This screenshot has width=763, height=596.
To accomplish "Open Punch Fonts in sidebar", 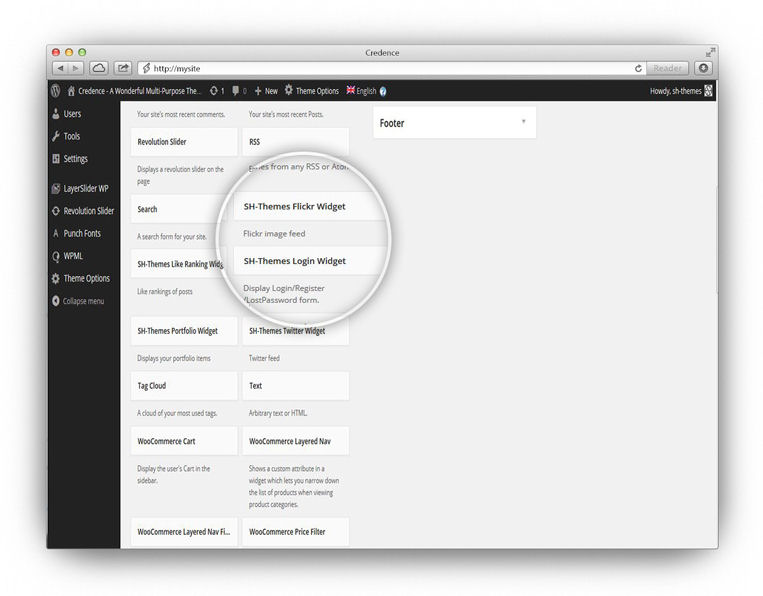I will [81, 233].
